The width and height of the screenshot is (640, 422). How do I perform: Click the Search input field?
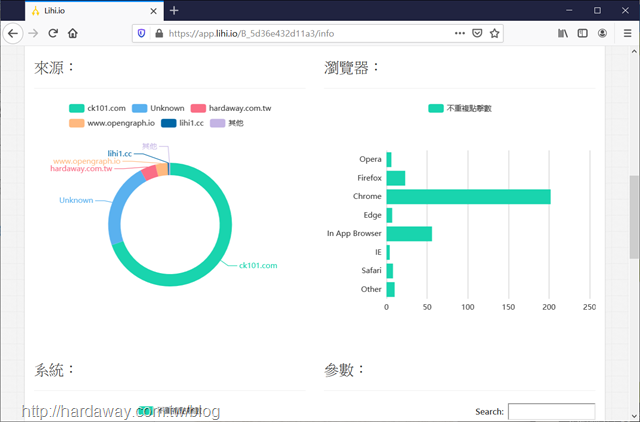551,411
